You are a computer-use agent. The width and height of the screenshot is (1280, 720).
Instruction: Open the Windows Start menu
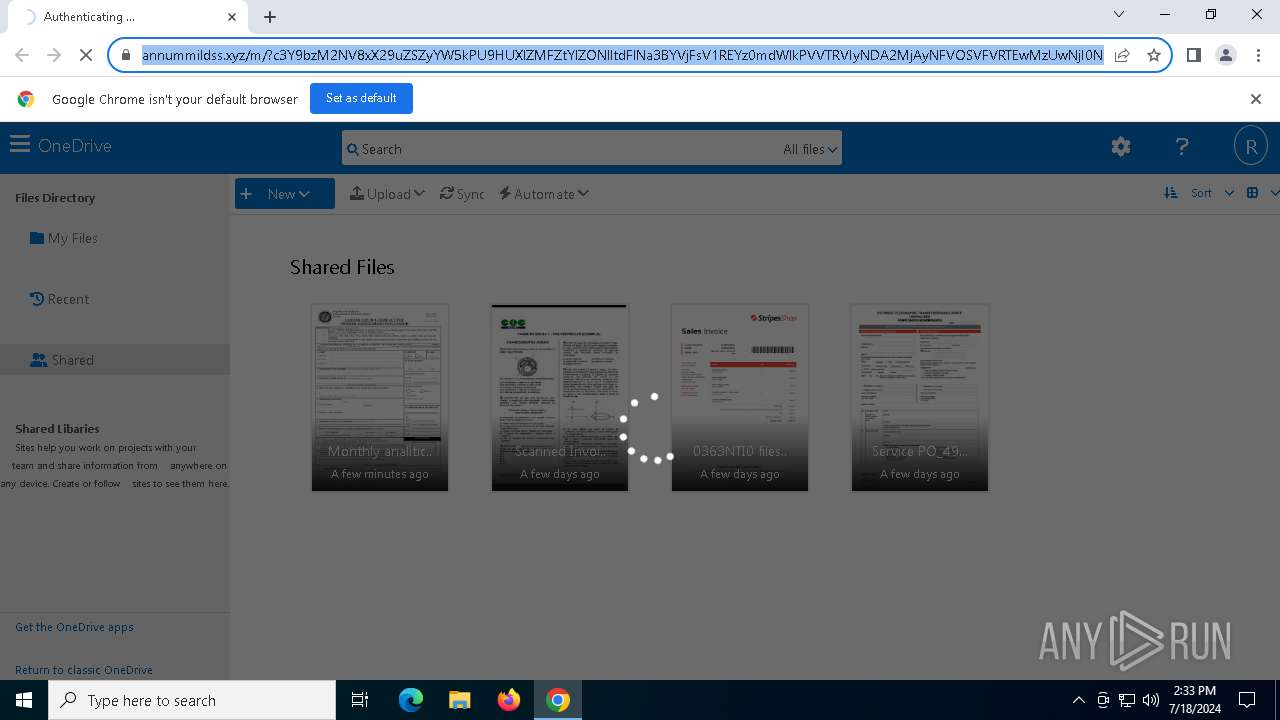[x=24, y=700]
